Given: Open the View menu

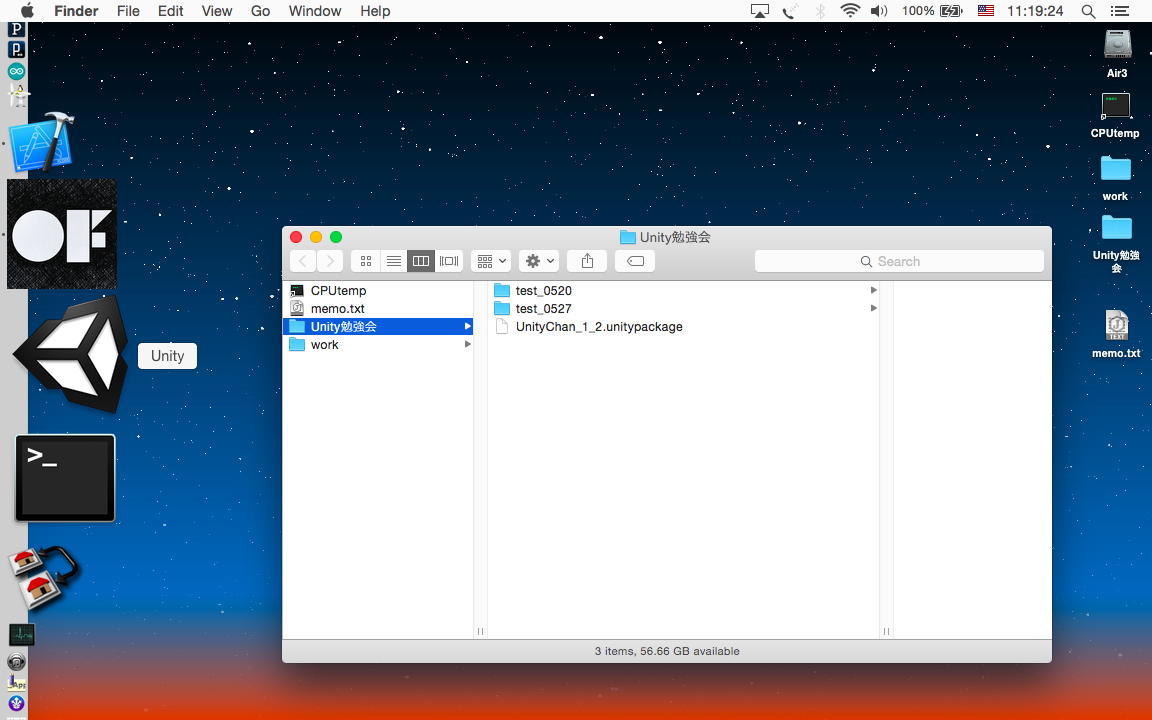Looking at the screenshot, I should coord(217,11).
